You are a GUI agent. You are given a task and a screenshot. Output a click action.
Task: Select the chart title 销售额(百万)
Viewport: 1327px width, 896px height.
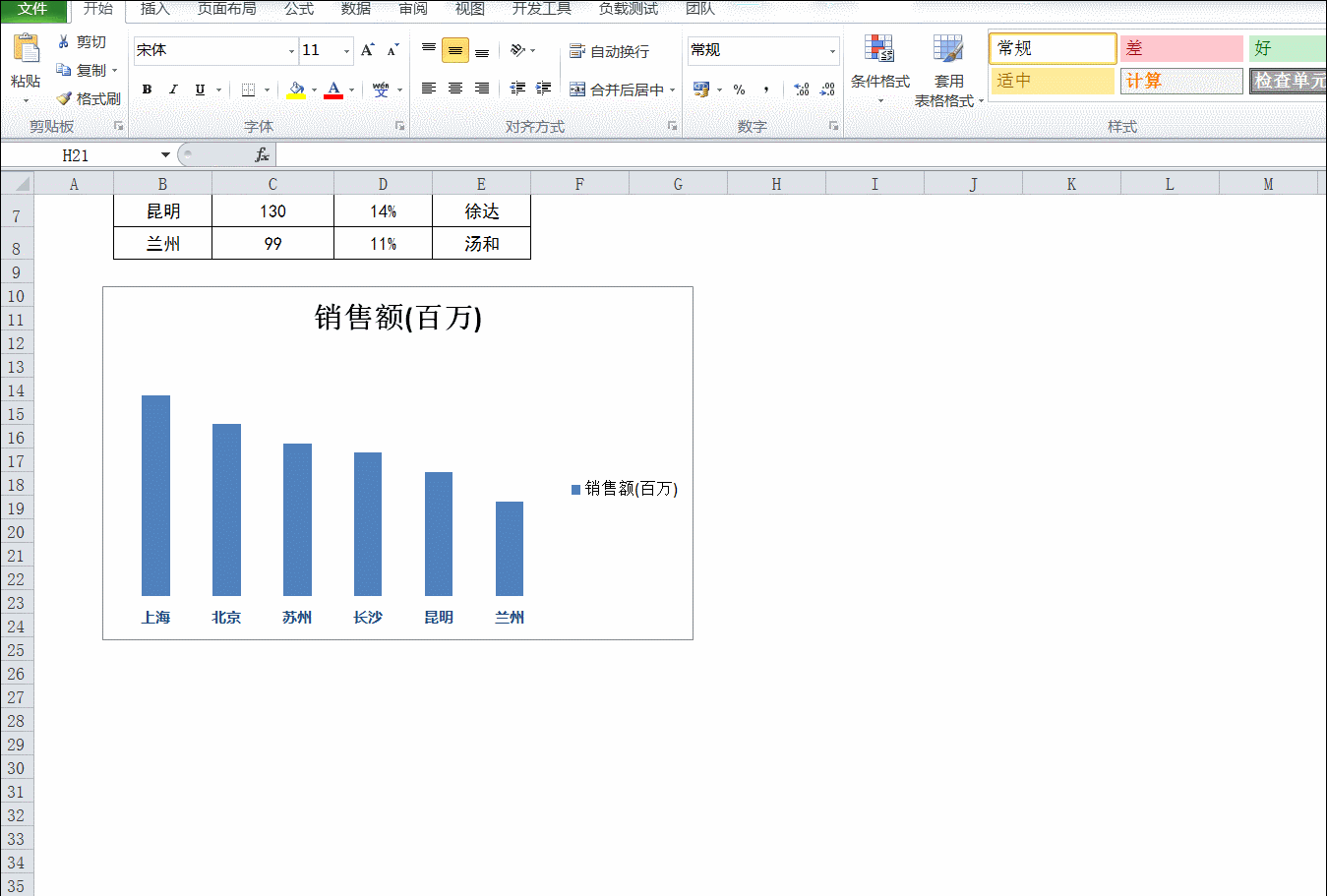397,318
